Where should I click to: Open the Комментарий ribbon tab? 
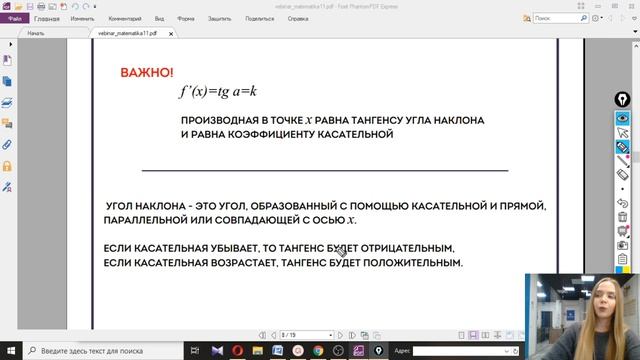click(125, 19)
